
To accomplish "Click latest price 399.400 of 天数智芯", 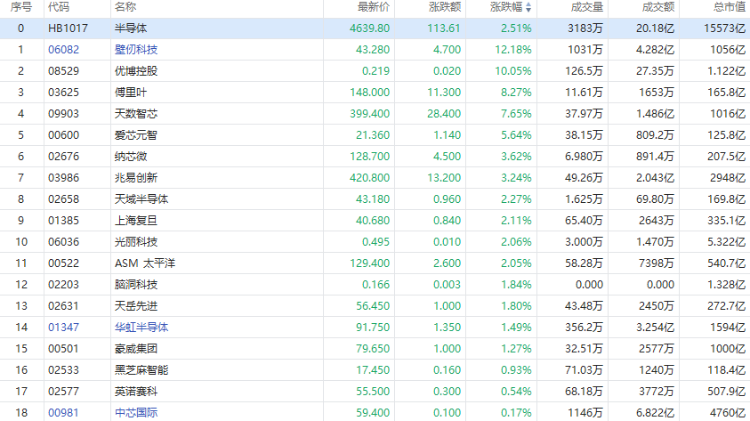I will [x=370, y=114].
